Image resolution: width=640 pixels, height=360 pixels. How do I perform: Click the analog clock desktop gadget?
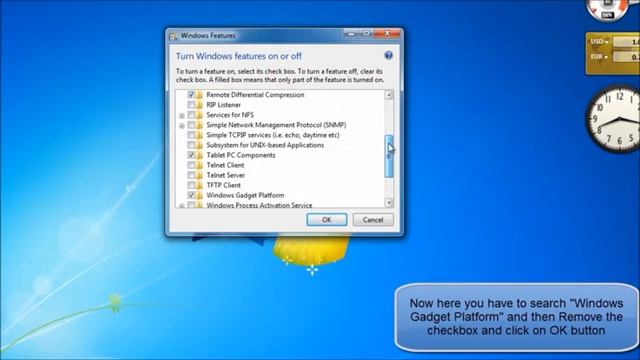pyautogui.click(x=613, y=119)
